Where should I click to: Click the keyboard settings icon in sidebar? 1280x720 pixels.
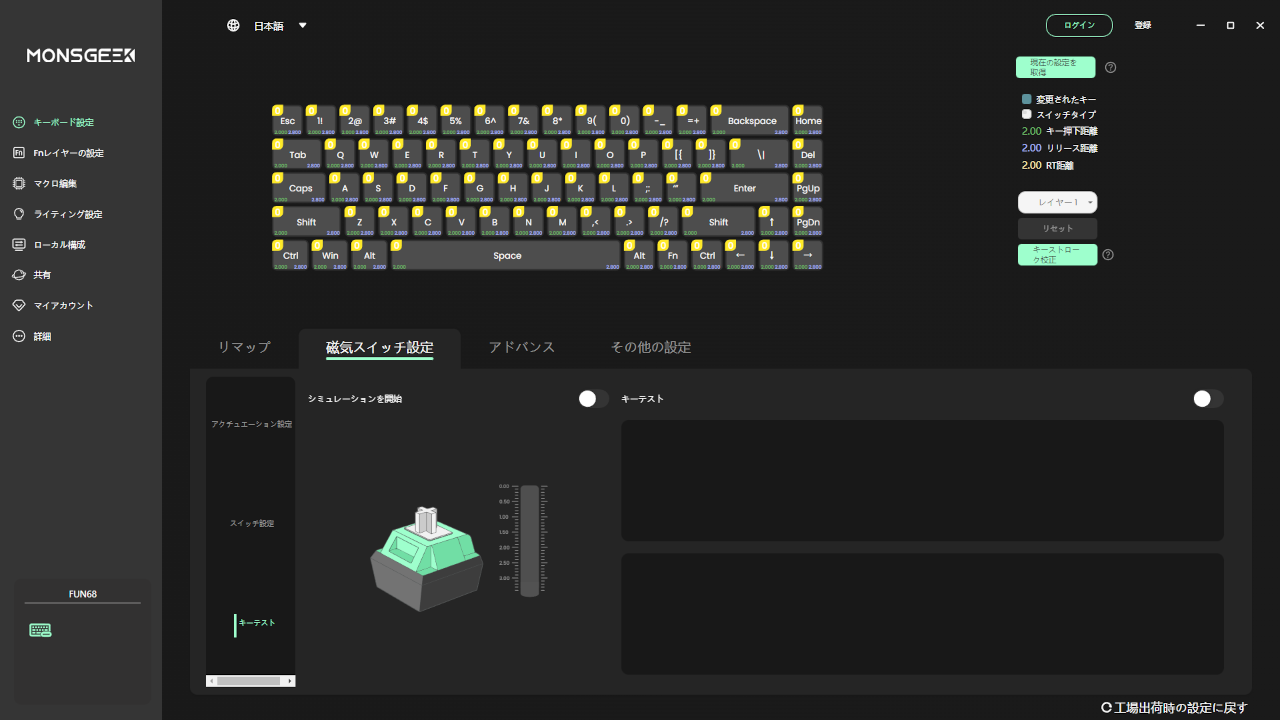pyautogui.click(x=18, y=122)
